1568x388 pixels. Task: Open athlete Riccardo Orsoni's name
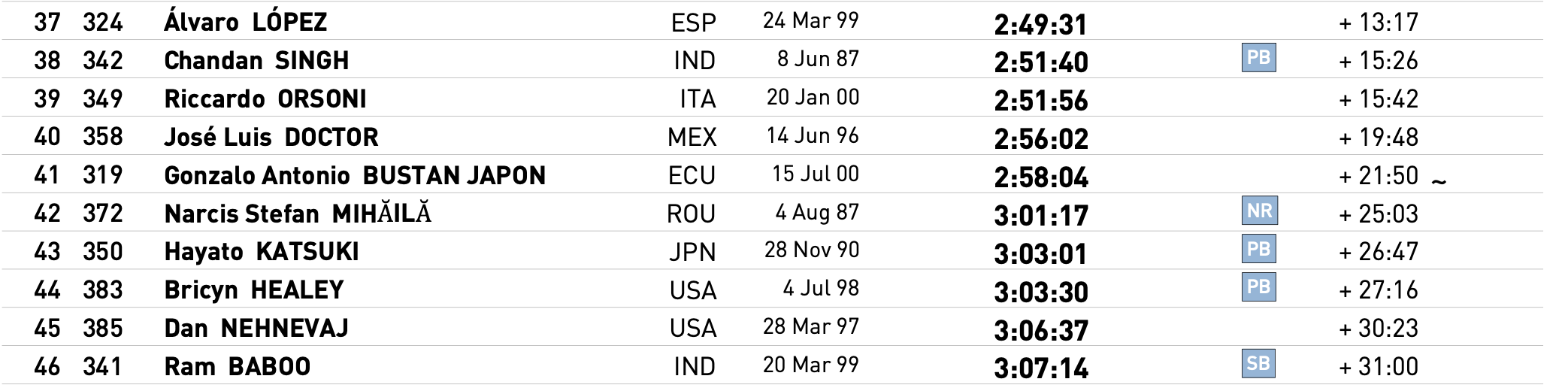[265, 99]
